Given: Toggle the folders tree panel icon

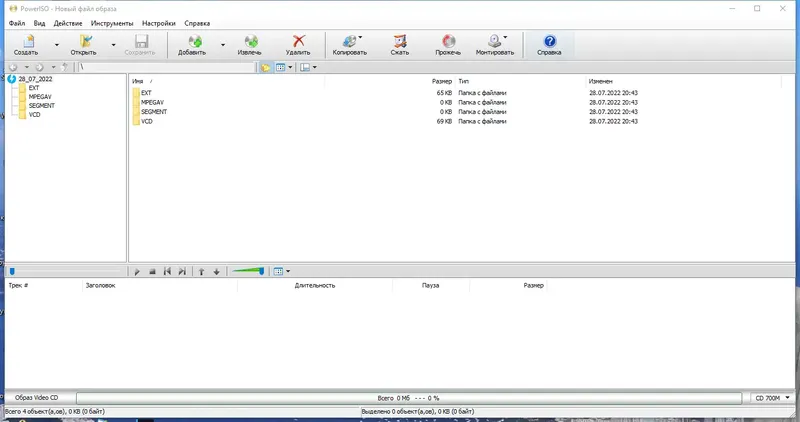Looking at the screenshot, I should tap(266, 67).
